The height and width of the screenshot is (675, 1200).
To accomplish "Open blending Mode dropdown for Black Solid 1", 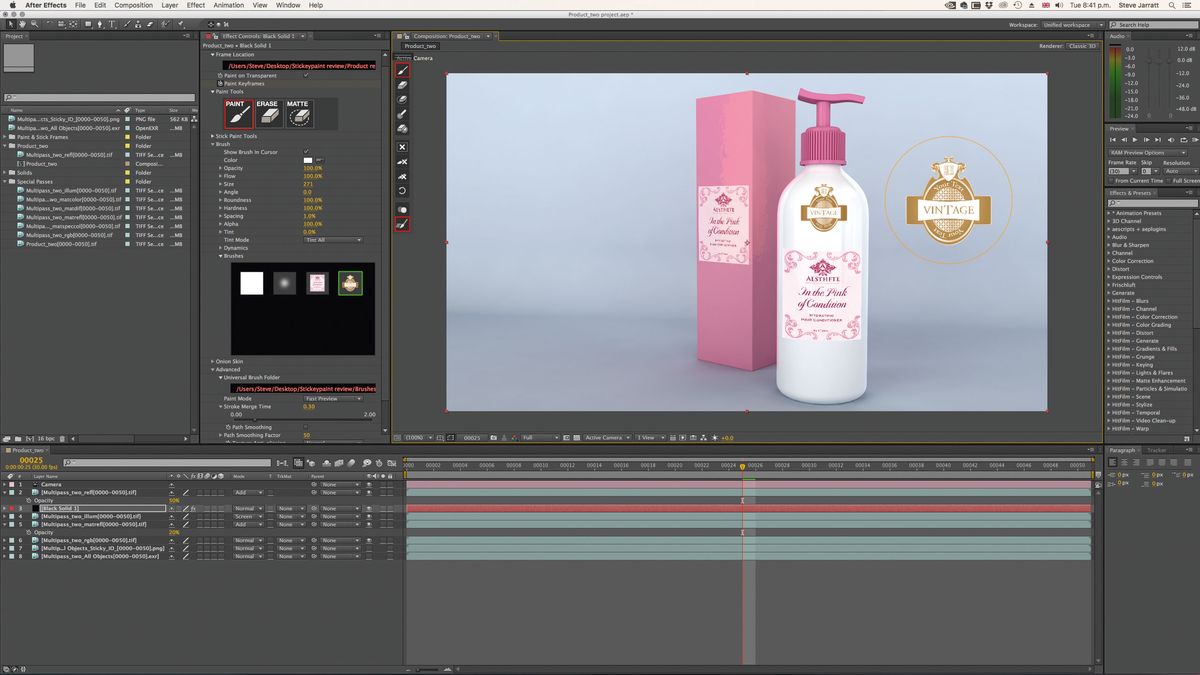I will [247, 508].
